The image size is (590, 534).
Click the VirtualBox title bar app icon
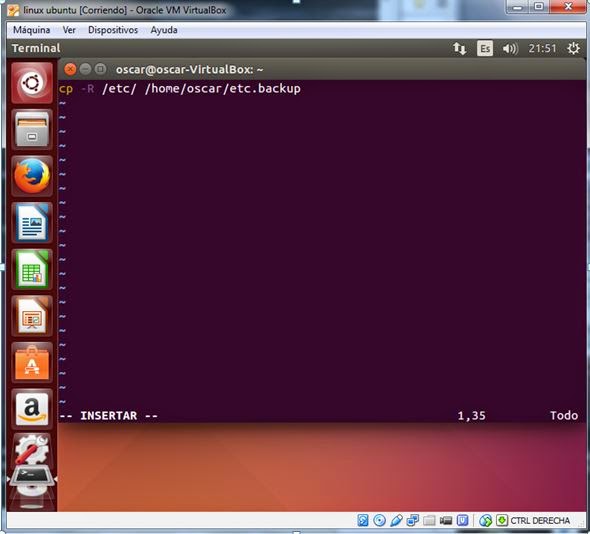13,10
